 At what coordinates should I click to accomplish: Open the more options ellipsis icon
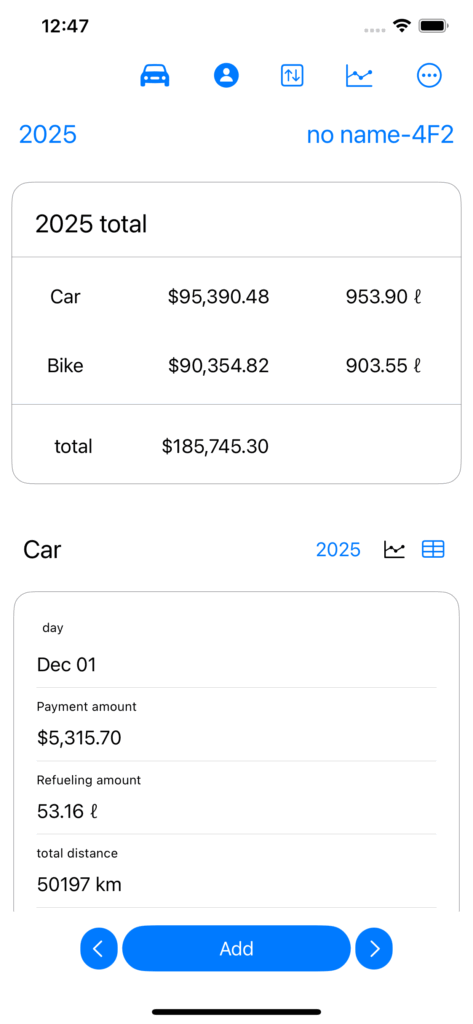tap(429, 76)
